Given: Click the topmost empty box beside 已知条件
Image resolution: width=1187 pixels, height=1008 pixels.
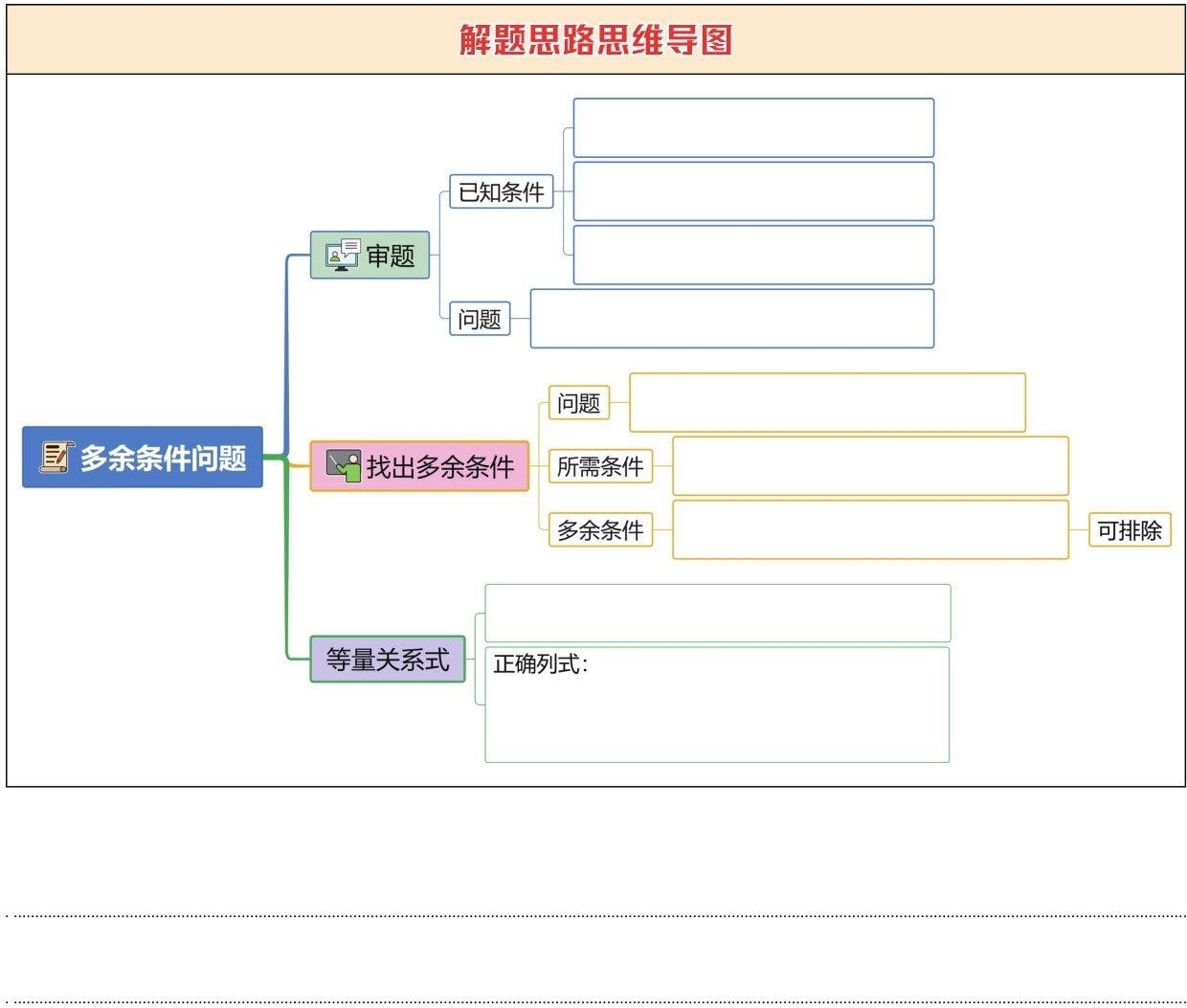Looking at the screenshot, I should [753, 128].
